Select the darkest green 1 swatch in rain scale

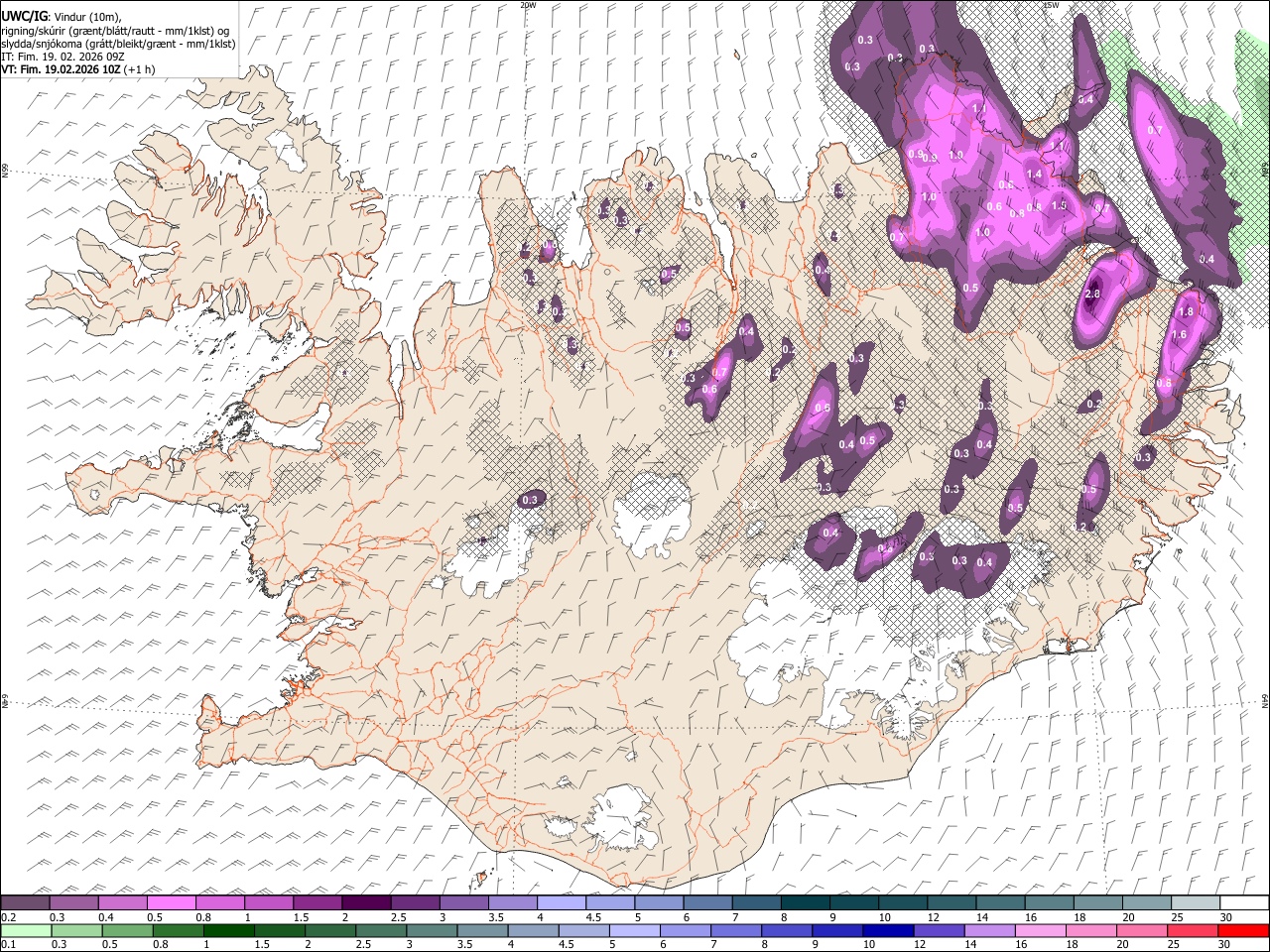click(229, 930)
